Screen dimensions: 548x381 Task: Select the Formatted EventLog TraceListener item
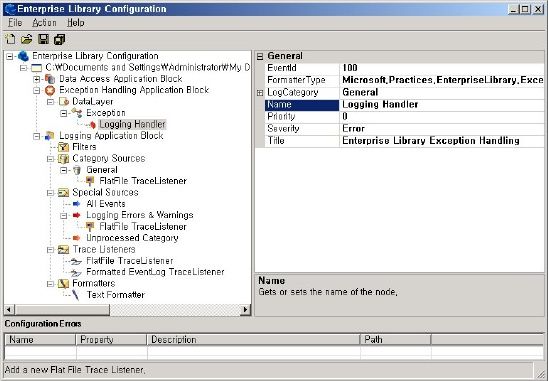tap(155, 272)
